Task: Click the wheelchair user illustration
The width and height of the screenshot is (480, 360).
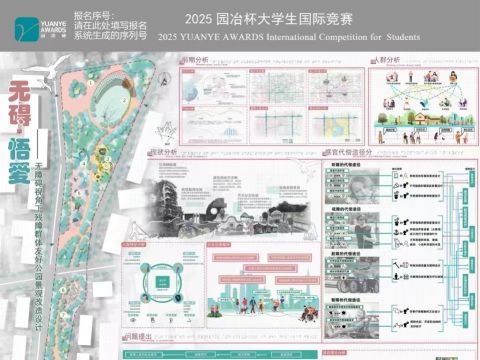Action: pyautogui.click(x=309, y=313)
